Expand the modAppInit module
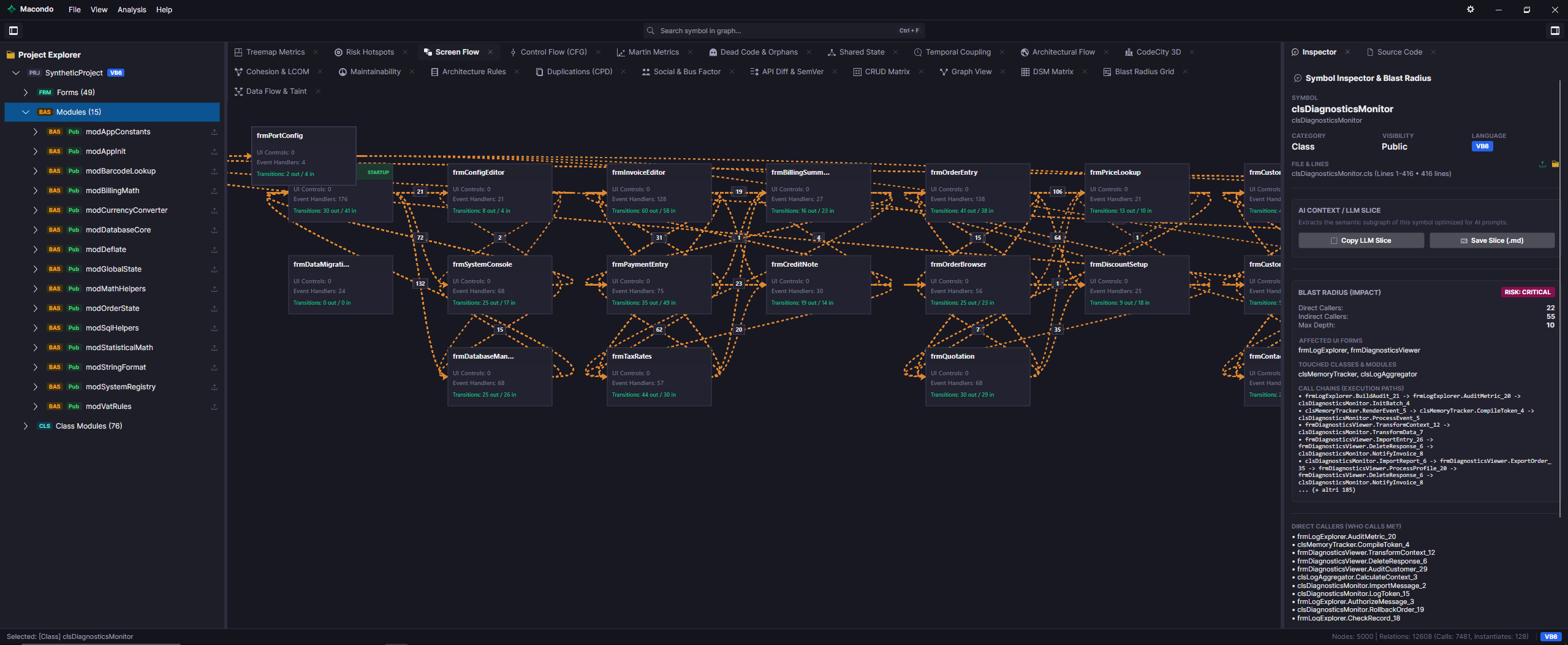Viewport: 1568px width, 645px height. click(x=35, y=151)
